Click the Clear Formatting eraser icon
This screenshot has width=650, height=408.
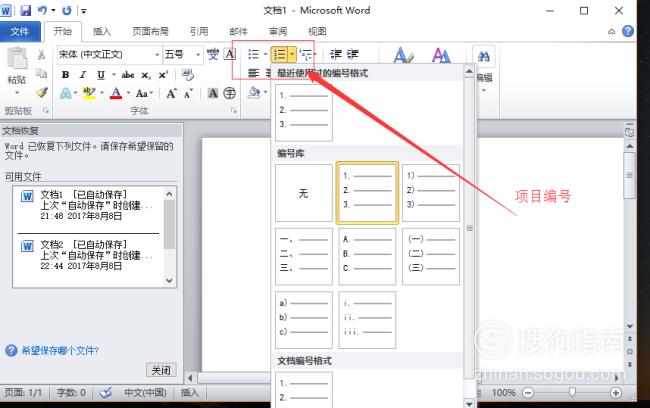click(187, 75)
